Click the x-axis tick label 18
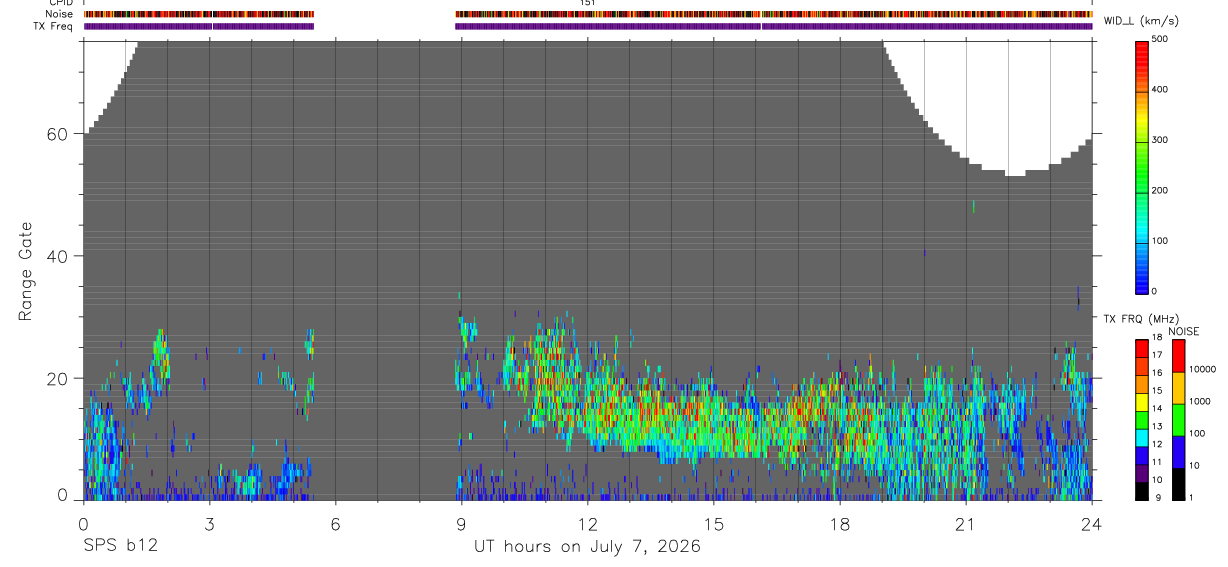Screen dimensions: 1228x567 tap(840, 524)
